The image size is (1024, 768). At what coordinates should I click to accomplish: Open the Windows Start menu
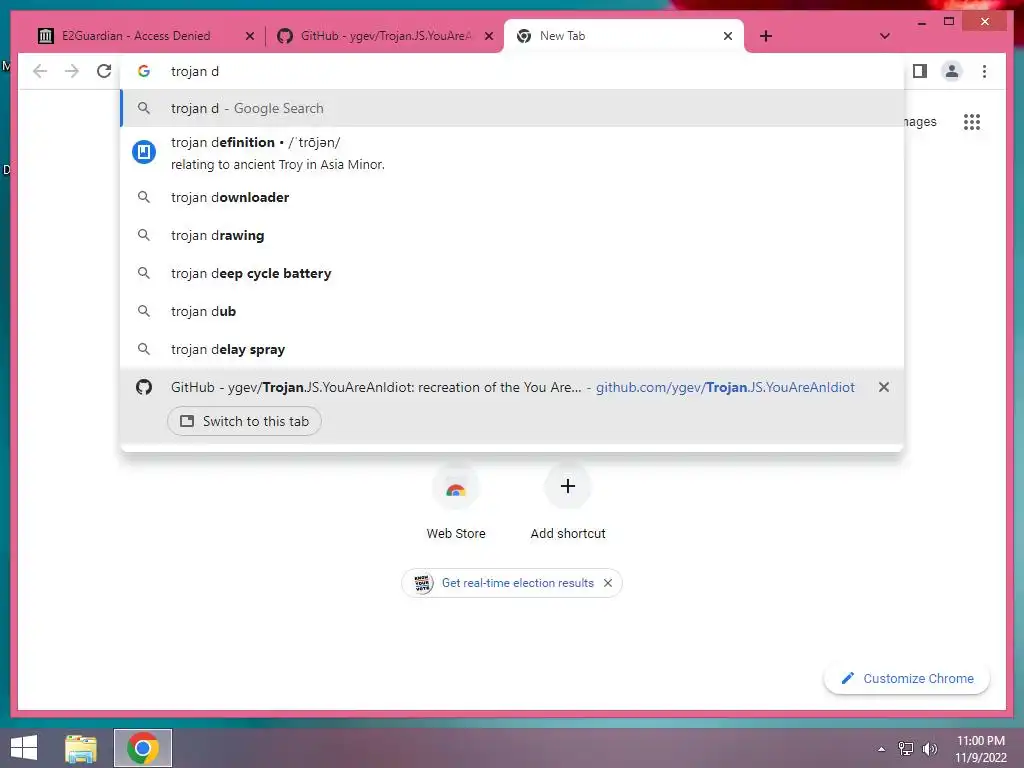click(24, 748)
